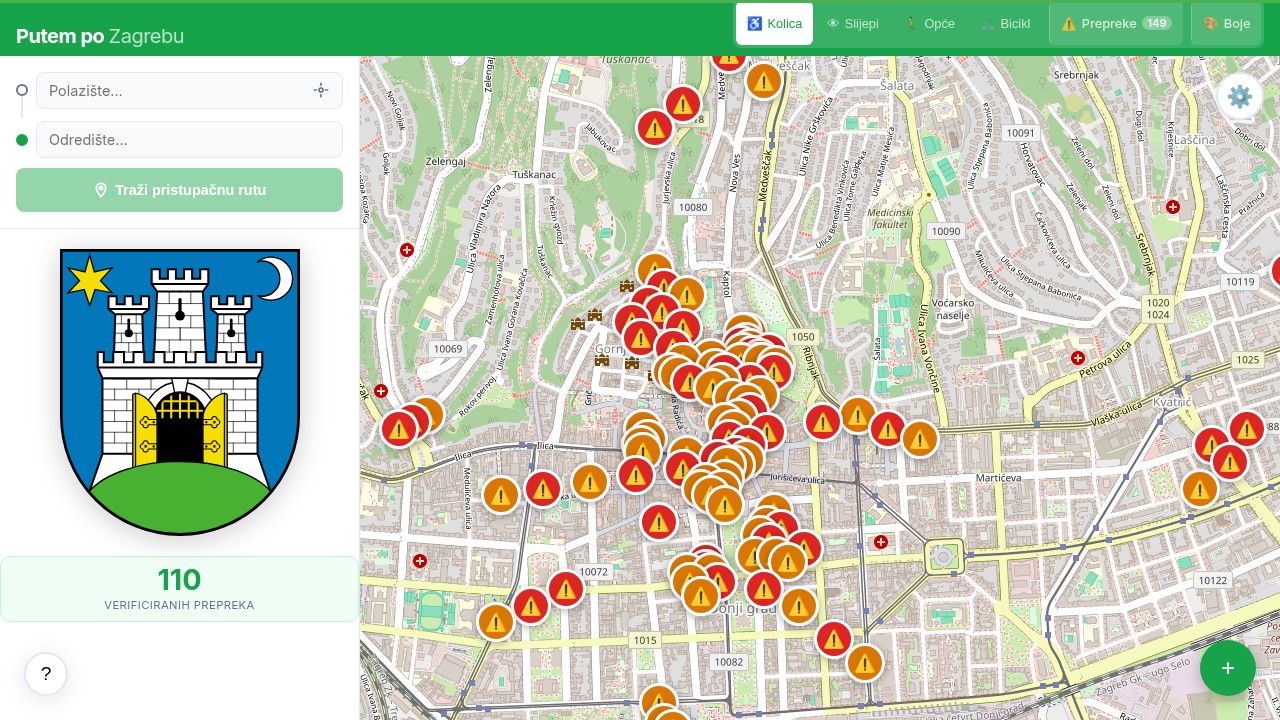Image resolution: width=1280 pixels, height=720 pixels.
Task: Click the Traži pristupačnu rutu button
Action: pyautogui.click(x=179, y=190)
